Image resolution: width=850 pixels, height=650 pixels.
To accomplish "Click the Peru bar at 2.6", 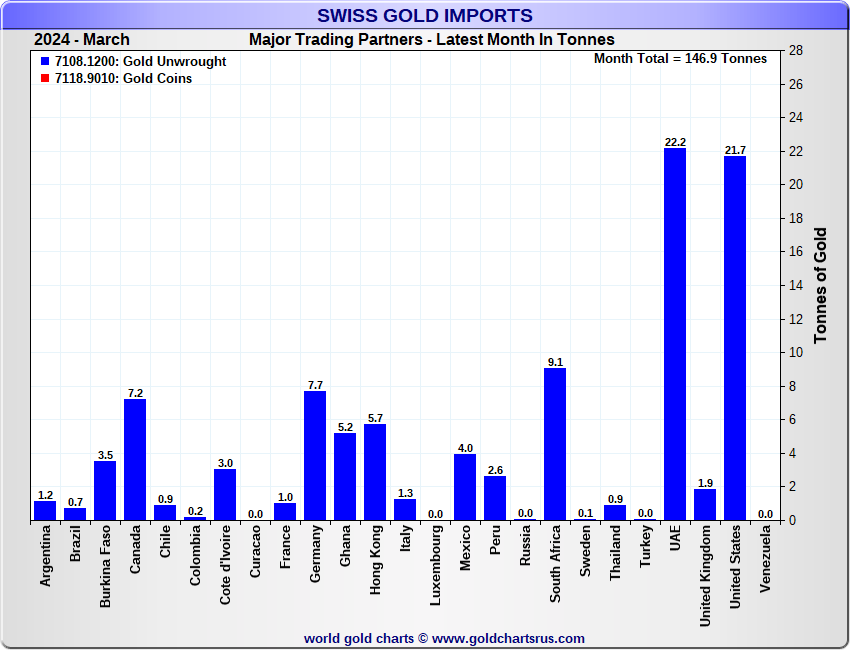I will (x=495, y=498).
